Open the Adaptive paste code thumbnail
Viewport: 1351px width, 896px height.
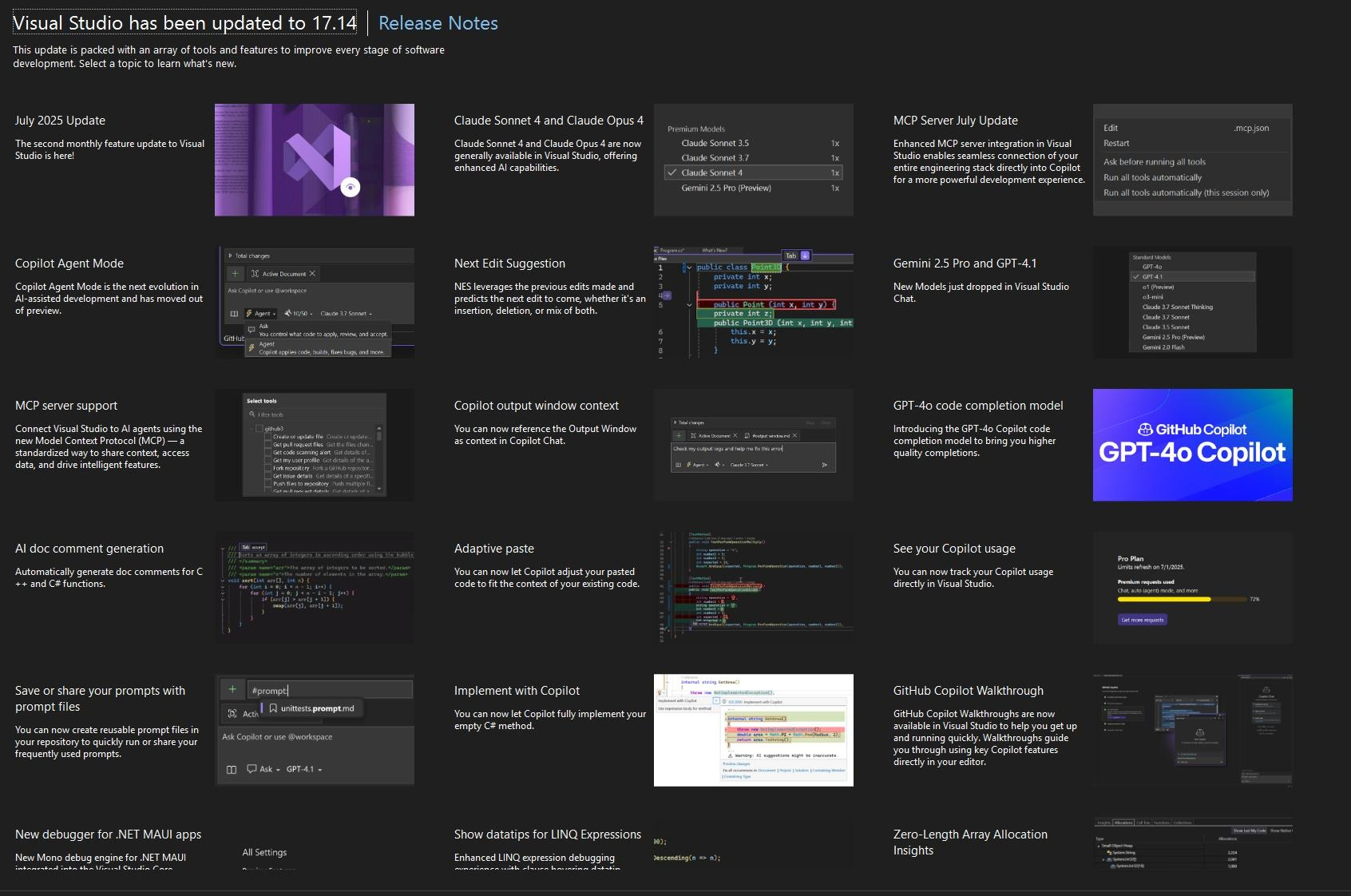pyautogui.click(x=753, y=588)
